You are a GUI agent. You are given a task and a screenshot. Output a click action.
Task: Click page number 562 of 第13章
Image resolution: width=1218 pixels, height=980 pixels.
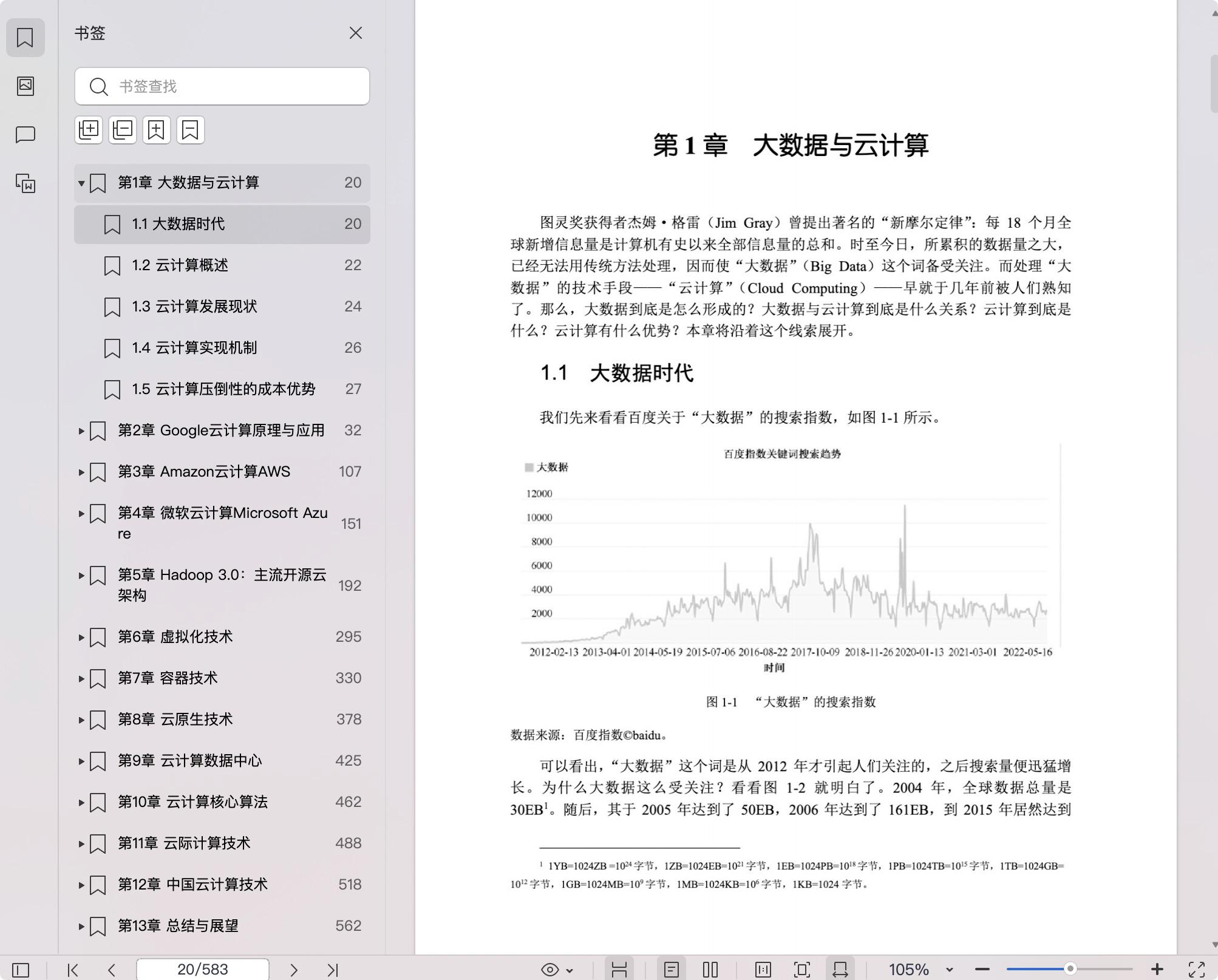[348, 926]
